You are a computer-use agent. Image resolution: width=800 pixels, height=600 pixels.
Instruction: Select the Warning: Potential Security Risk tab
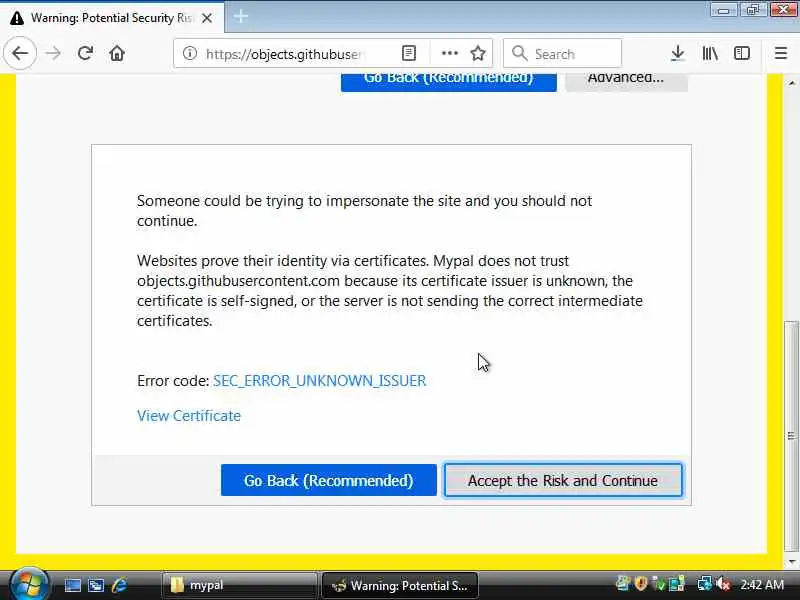click(112, 18)
